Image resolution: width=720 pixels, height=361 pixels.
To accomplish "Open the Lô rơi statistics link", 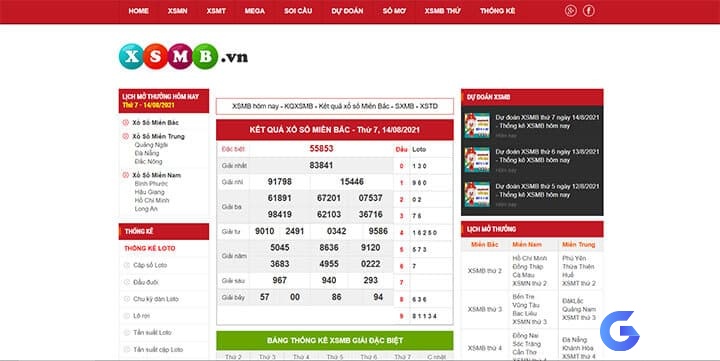I will [141, 316].
